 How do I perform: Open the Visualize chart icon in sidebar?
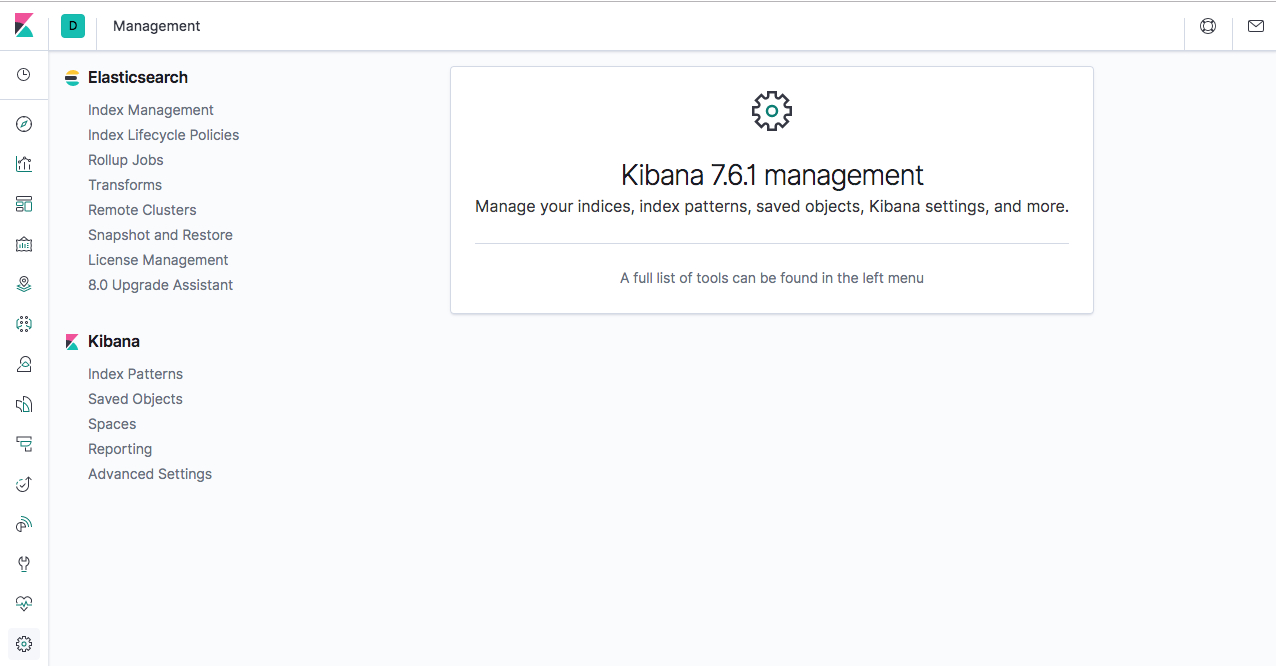24,164
